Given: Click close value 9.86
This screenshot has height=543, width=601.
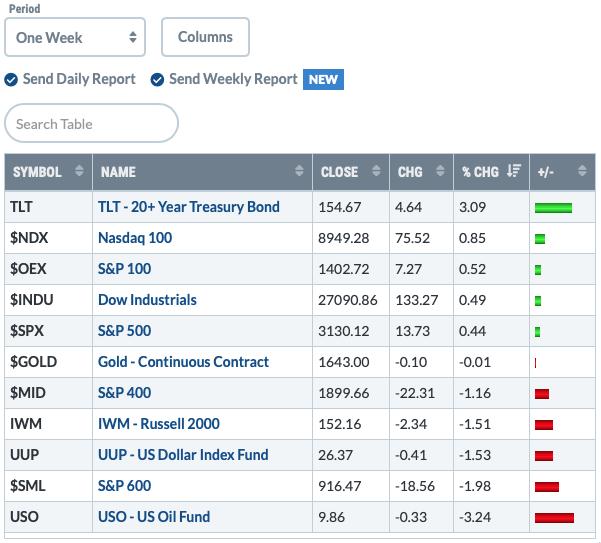Looking at the screenshot, I should point(332,518).
